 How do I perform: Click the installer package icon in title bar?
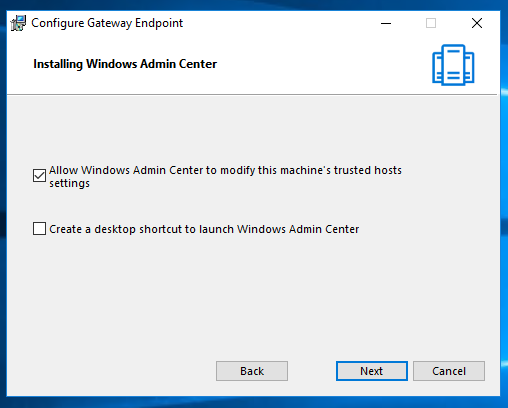[x=18, y=23]
